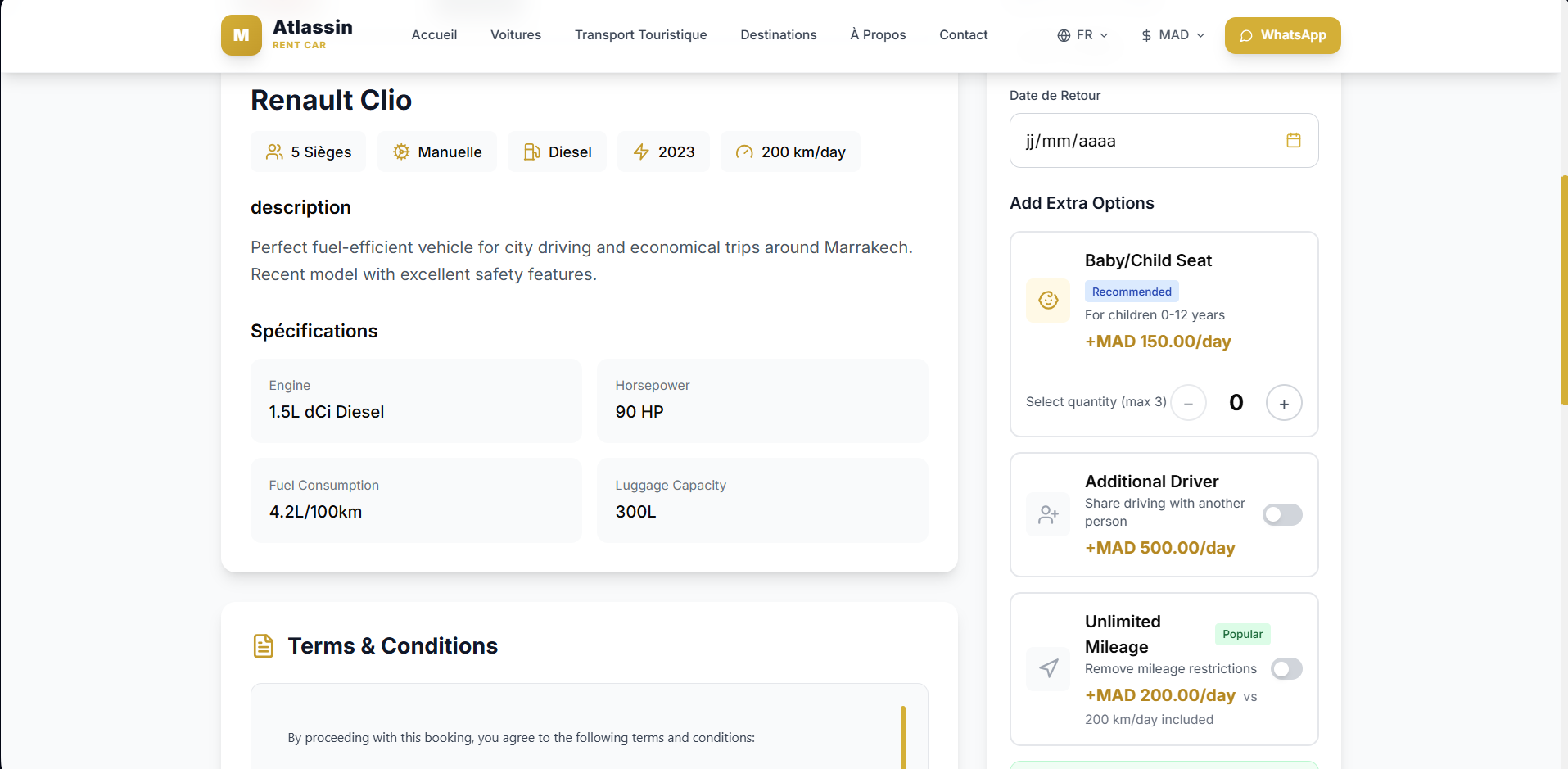
Task: Click the Additional Driver person-plus icon
Action: (x=1048, y=514)
